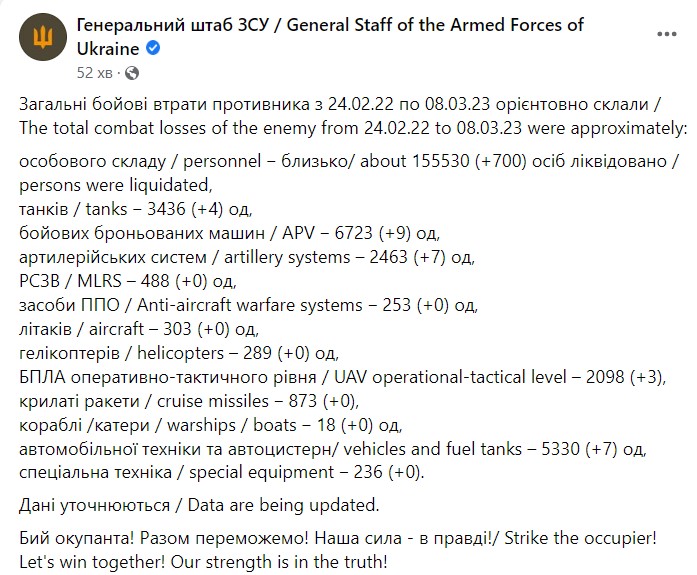Click the tanks – 3436 line

tap(132, 210)
